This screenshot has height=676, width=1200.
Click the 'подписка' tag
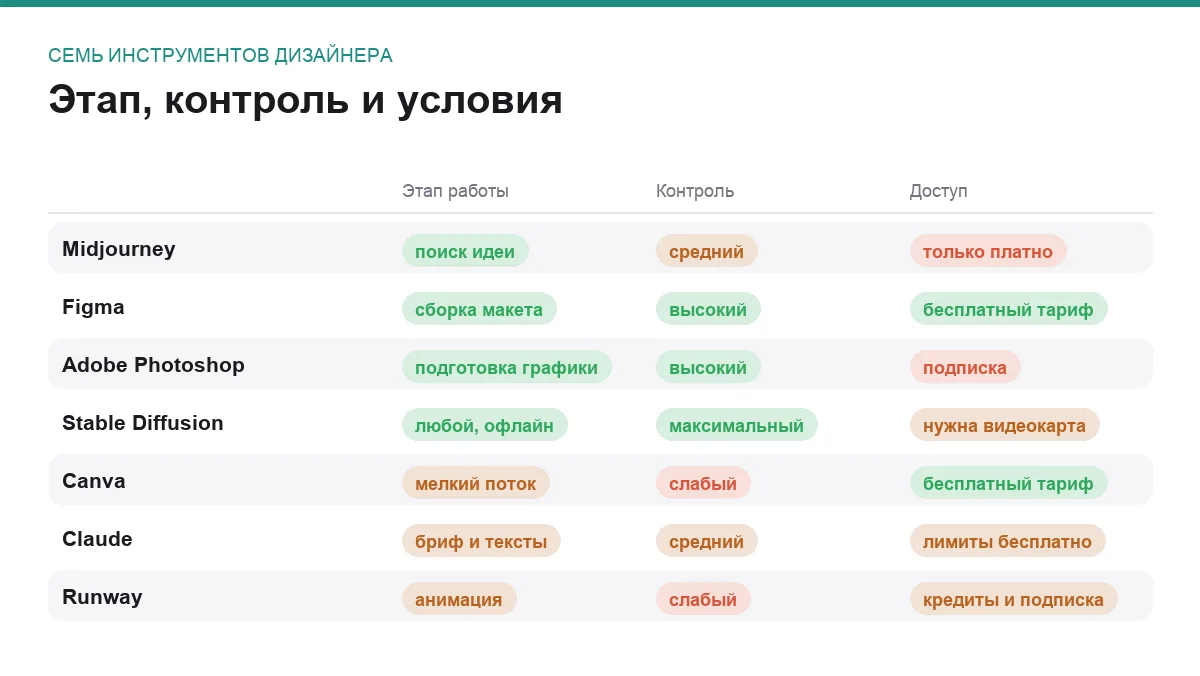(x=965, y=367)
